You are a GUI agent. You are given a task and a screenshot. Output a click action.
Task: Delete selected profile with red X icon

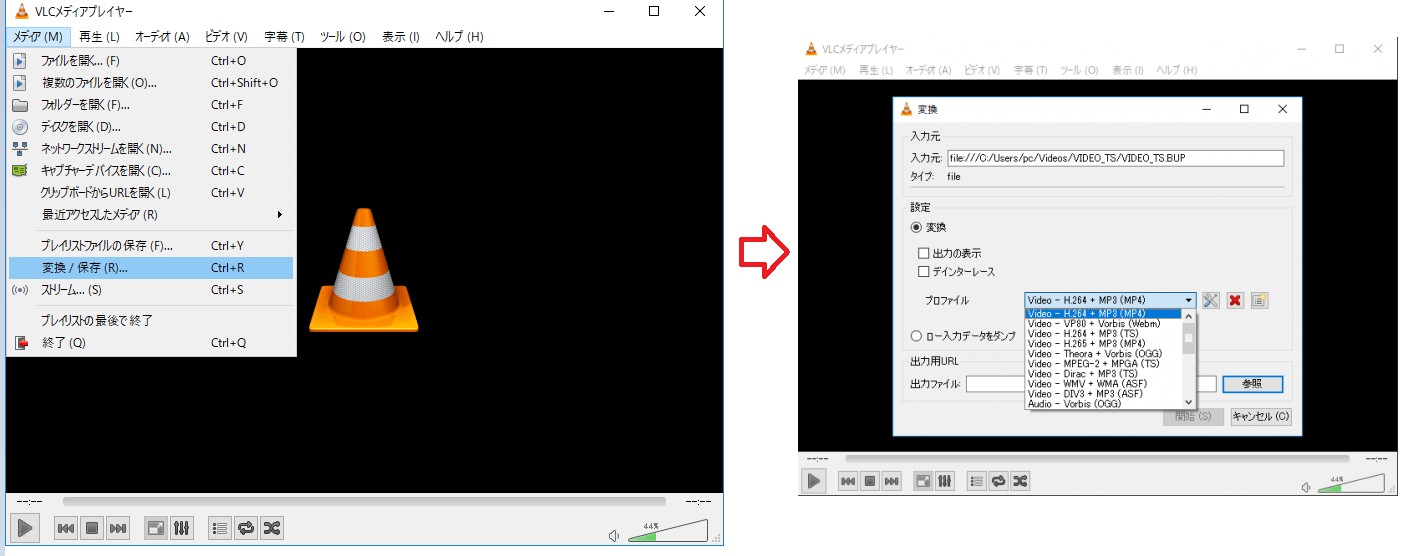click(1235, 300)
